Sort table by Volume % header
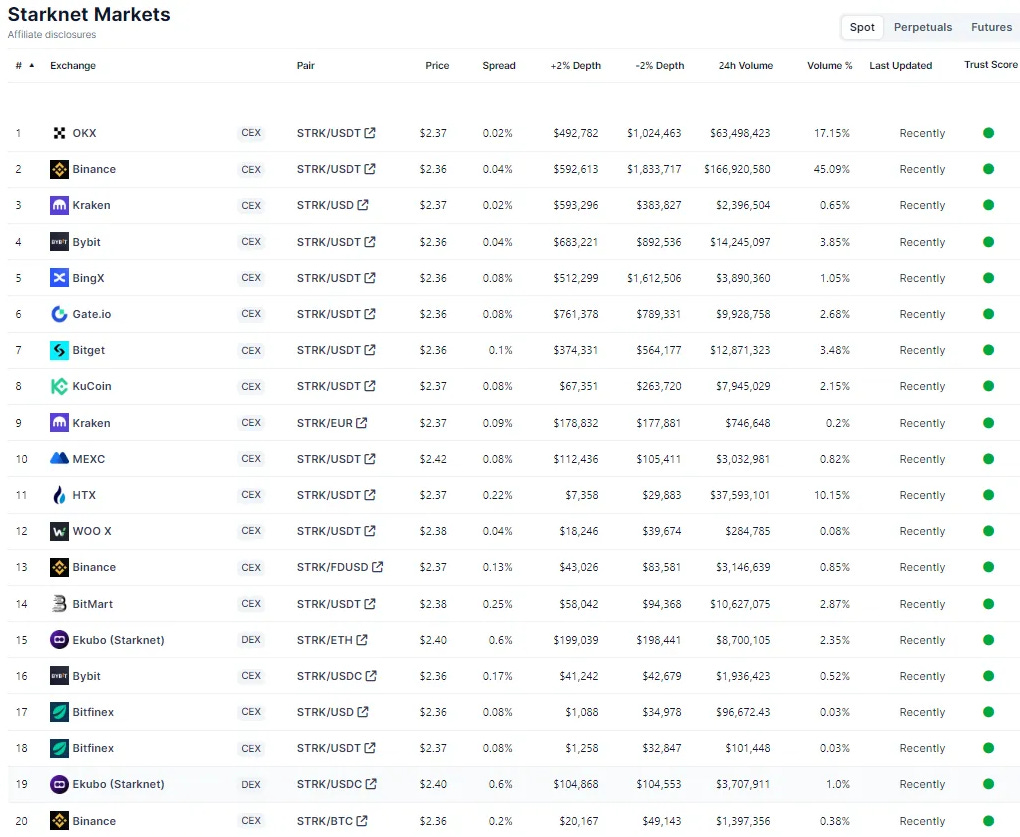 click(x=829, y=66)
